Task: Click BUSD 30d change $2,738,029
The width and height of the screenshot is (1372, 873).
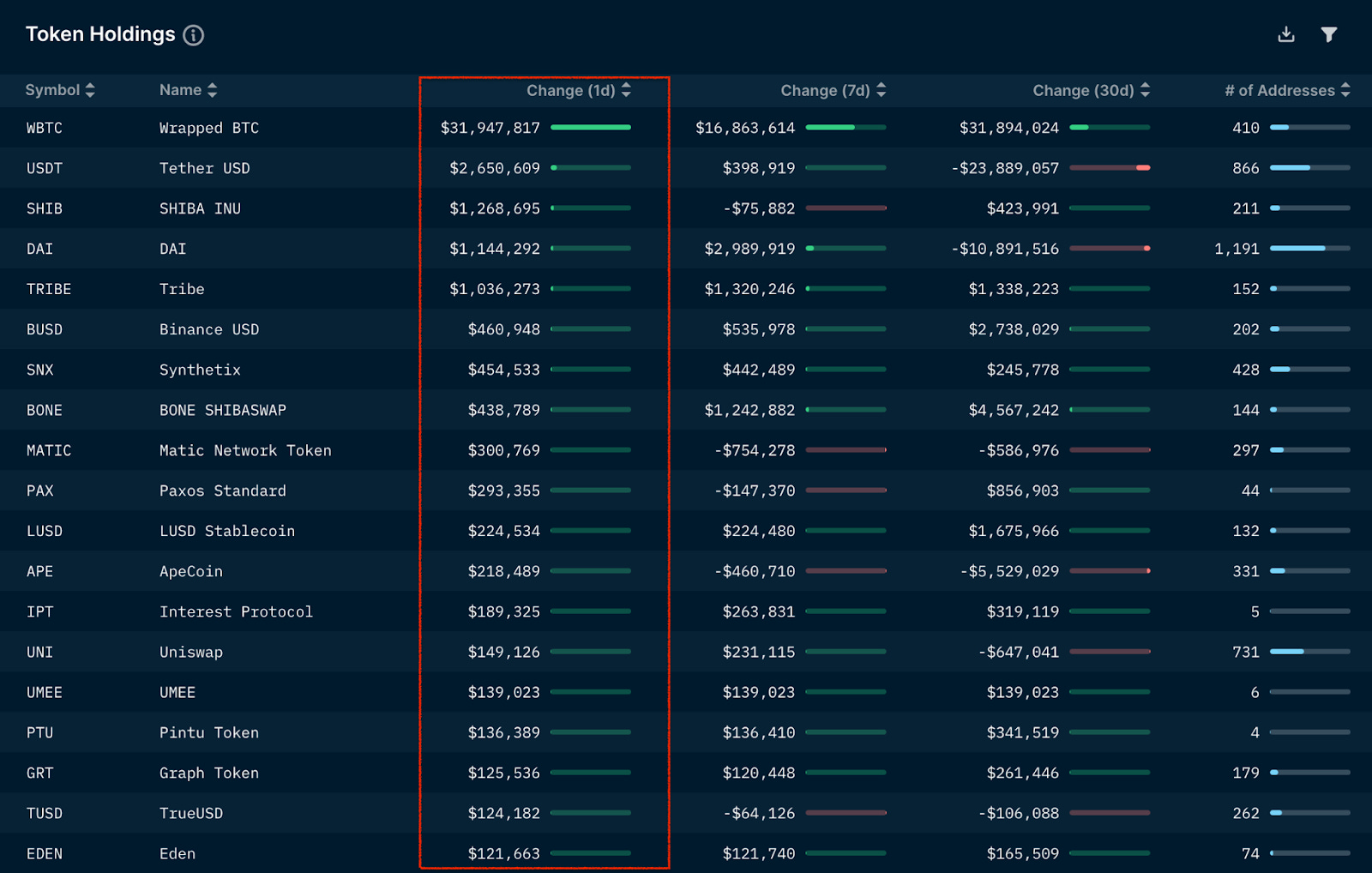Action: [x=1014, y=329]
